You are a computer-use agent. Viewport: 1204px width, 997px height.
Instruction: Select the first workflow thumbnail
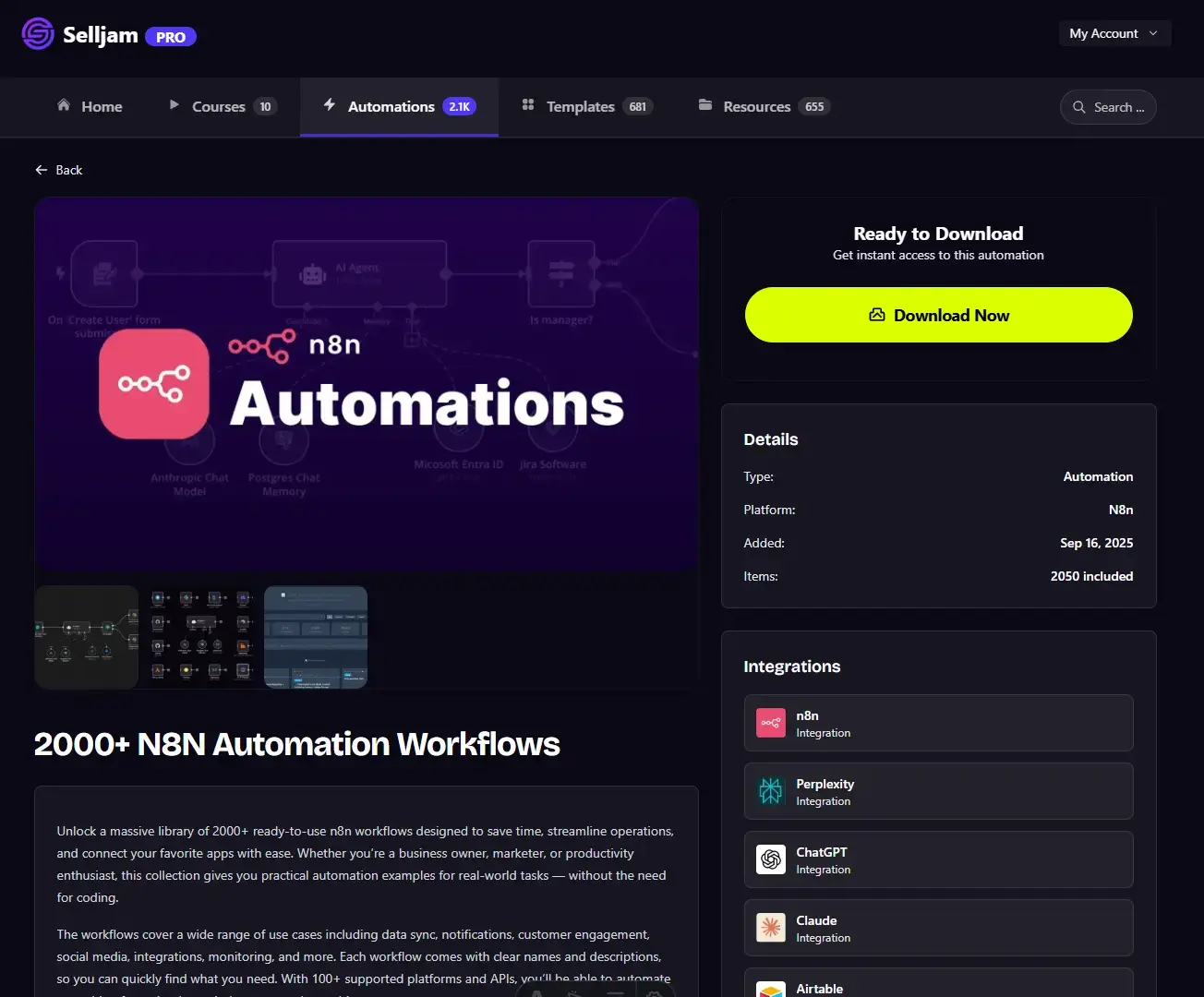click(87, 637)
